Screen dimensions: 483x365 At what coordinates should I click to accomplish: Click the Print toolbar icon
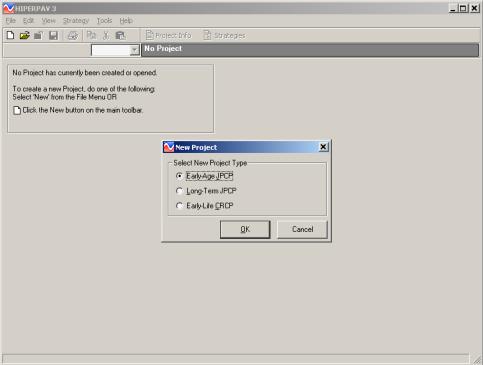pos(73,35)
